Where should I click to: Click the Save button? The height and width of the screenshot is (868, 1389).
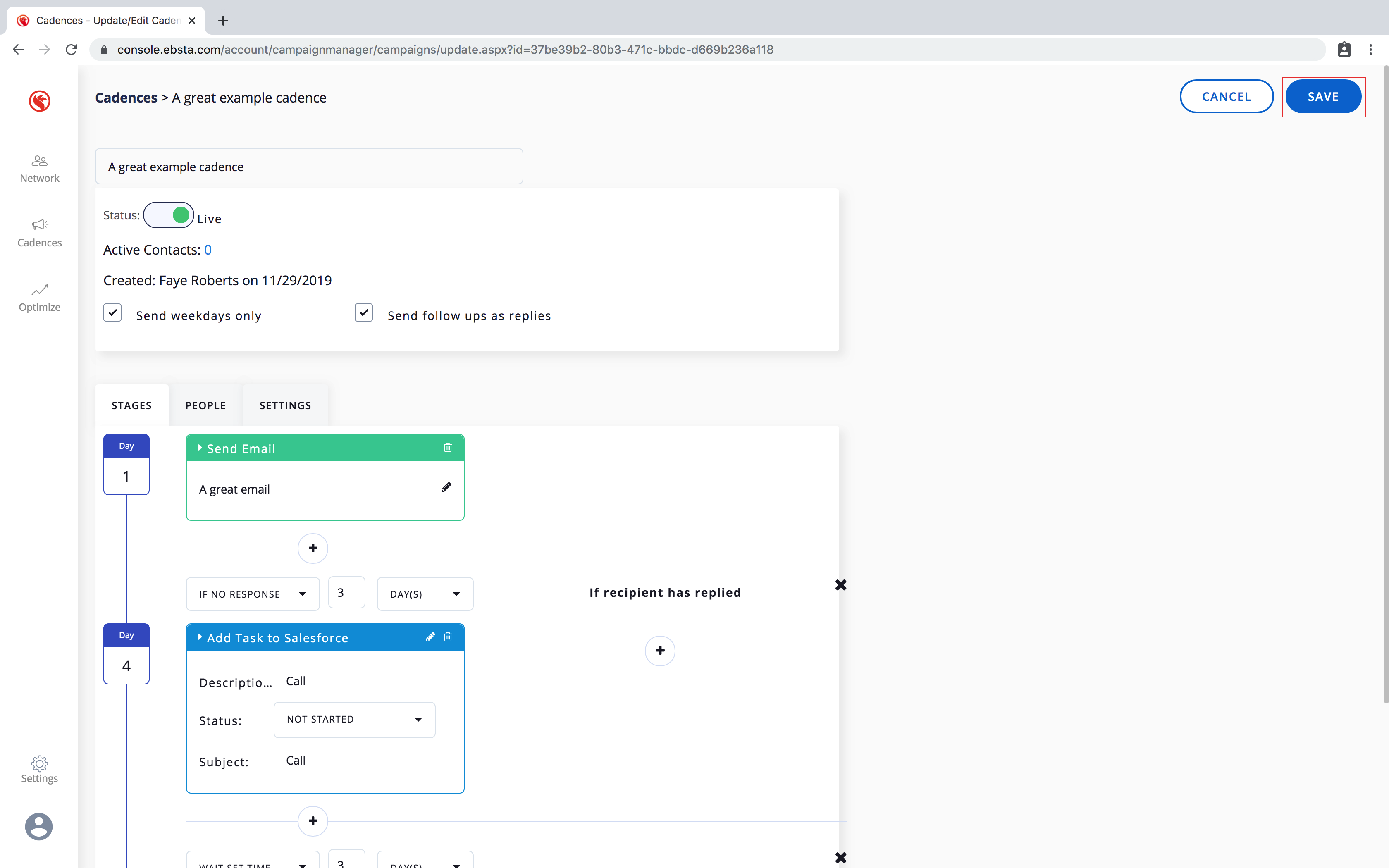[x=1323, y=96]
